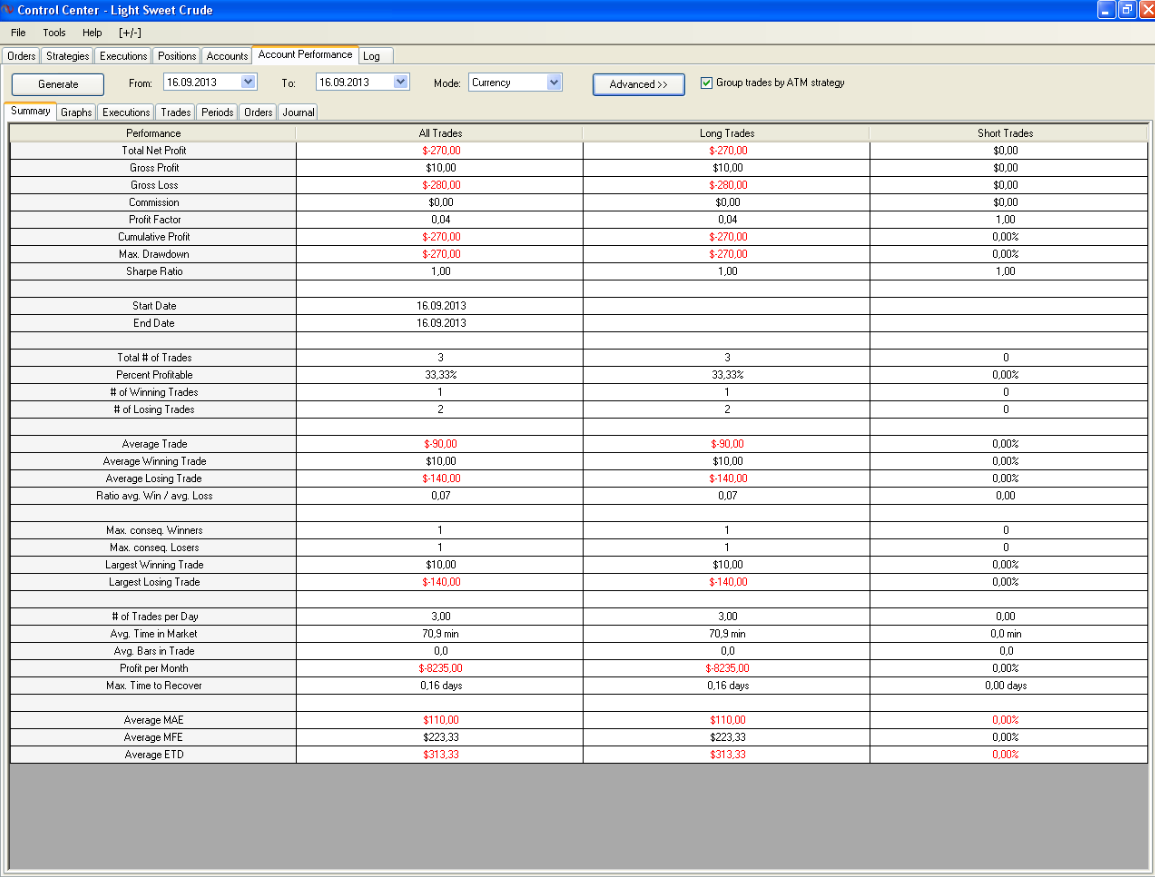The image size is (1155, 877).
Task: Click the # of Losing Trades label
Action: point(154,409)
